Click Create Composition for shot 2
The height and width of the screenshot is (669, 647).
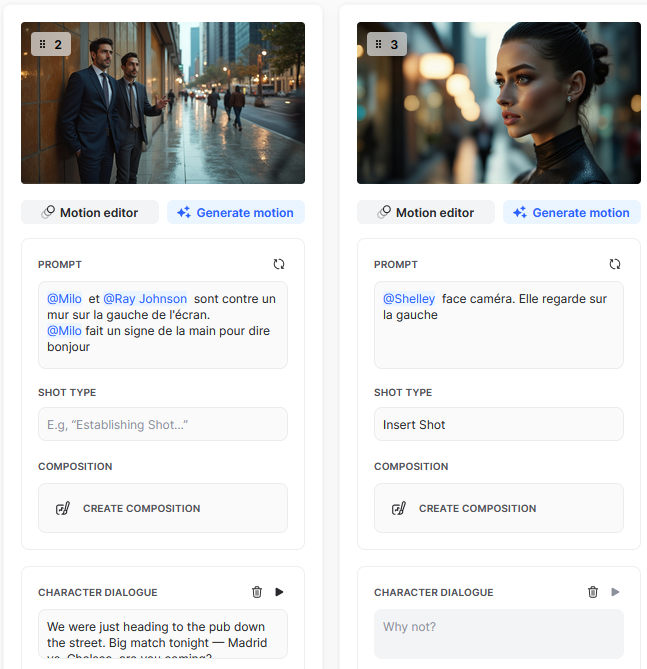tap(163, 508)
